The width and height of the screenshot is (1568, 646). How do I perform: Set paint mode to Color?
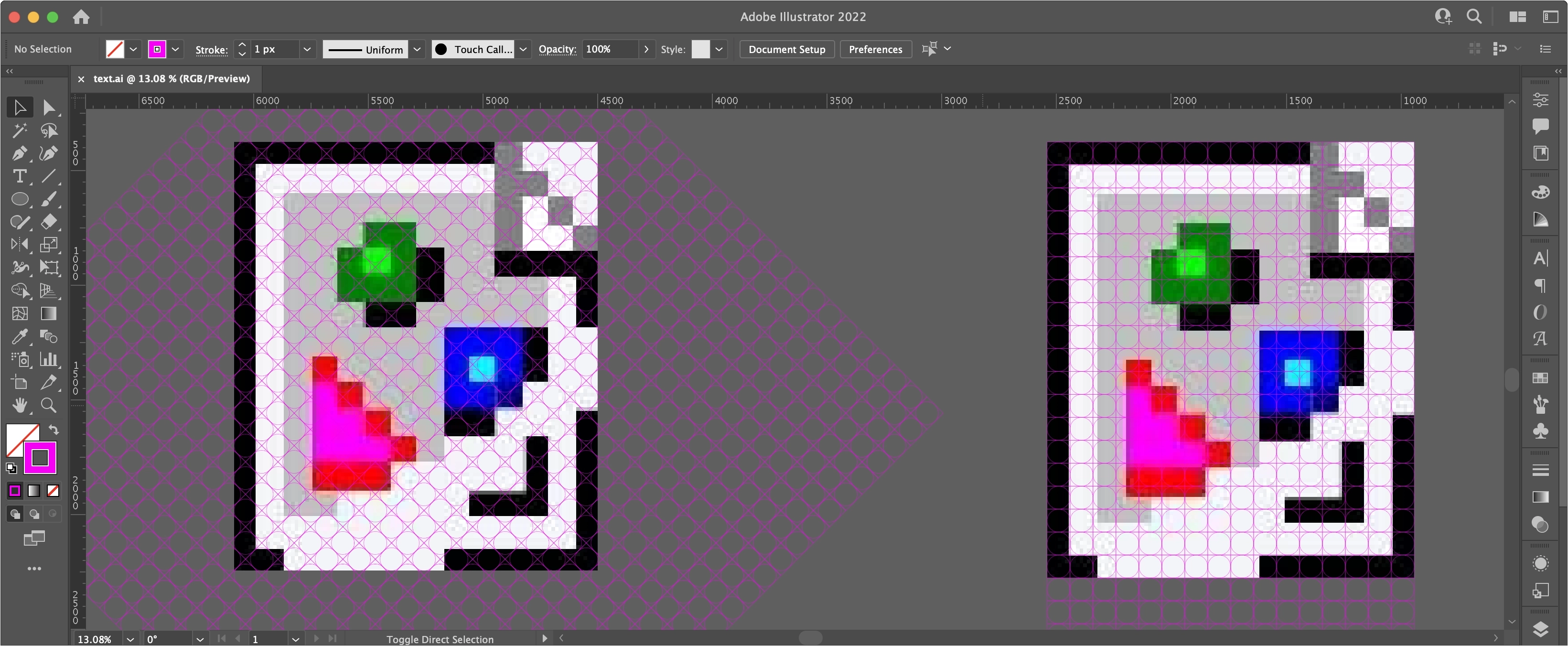15,491
